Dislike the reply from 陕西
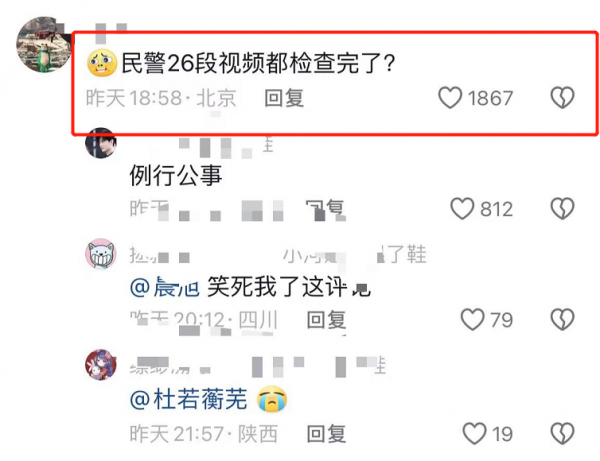 click(x=562, y=433)
